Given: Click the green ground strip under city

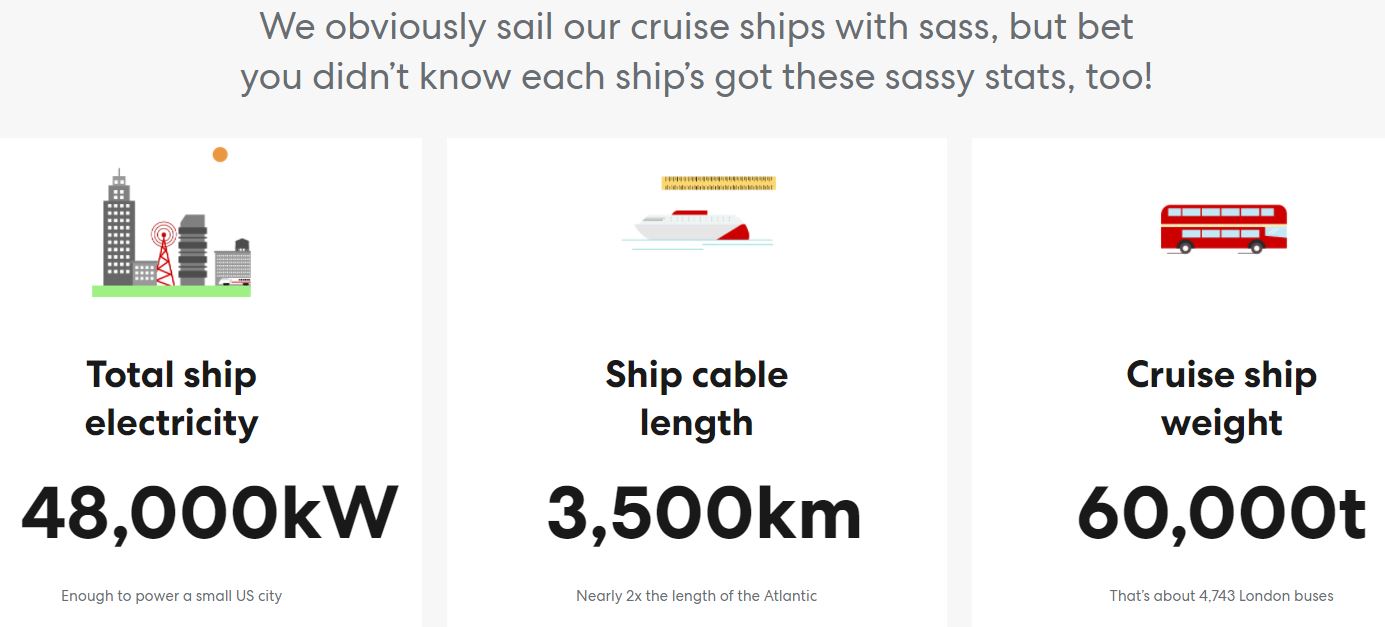Looking at the screenshot, I should 171,291.
